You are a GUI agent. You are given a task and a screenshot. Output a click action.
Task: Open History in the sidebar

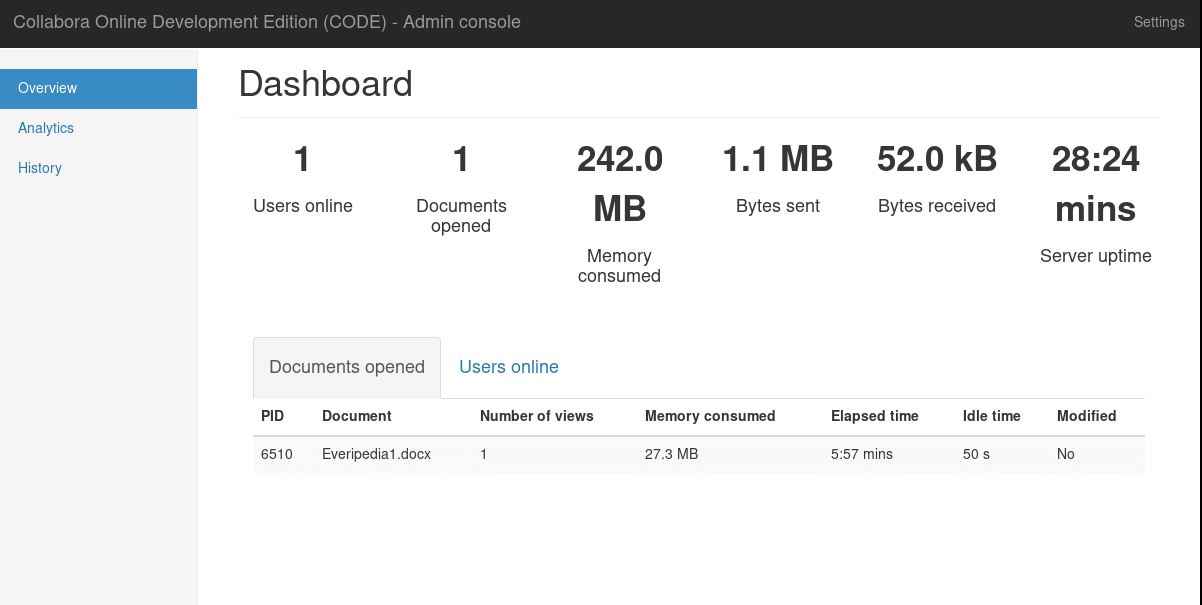pos(40,168)
